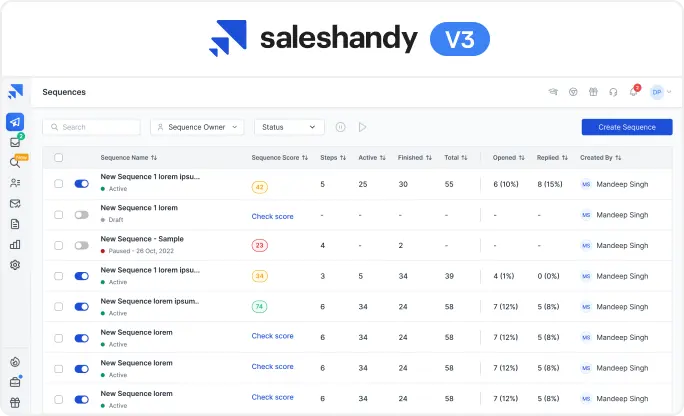The image size is (684, 416).
Task: Sort table by Opened column header
Action: pyautogui.click(x=509, y=158)
